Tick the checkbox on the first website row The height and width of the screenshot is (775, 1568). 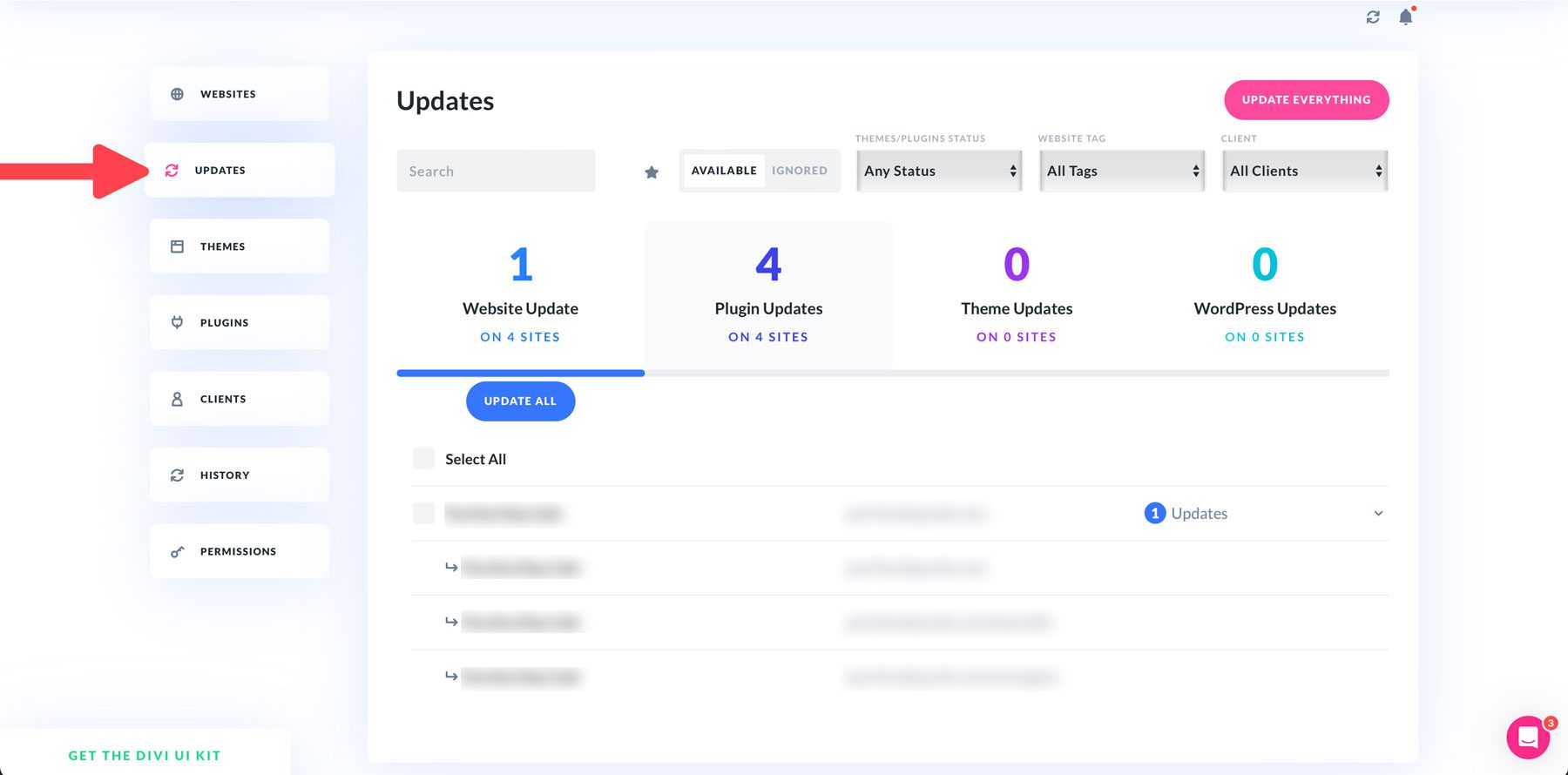423,513
